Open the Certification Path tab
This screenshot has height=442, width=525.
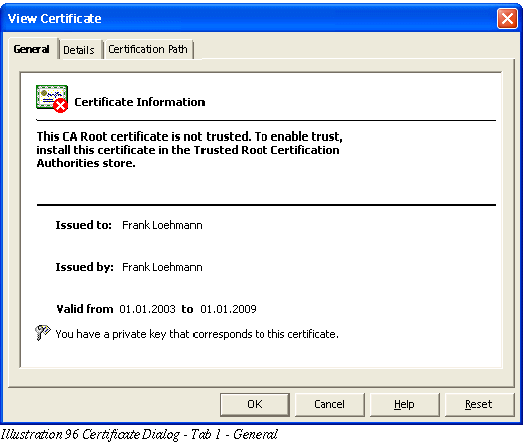click(148, 49)
